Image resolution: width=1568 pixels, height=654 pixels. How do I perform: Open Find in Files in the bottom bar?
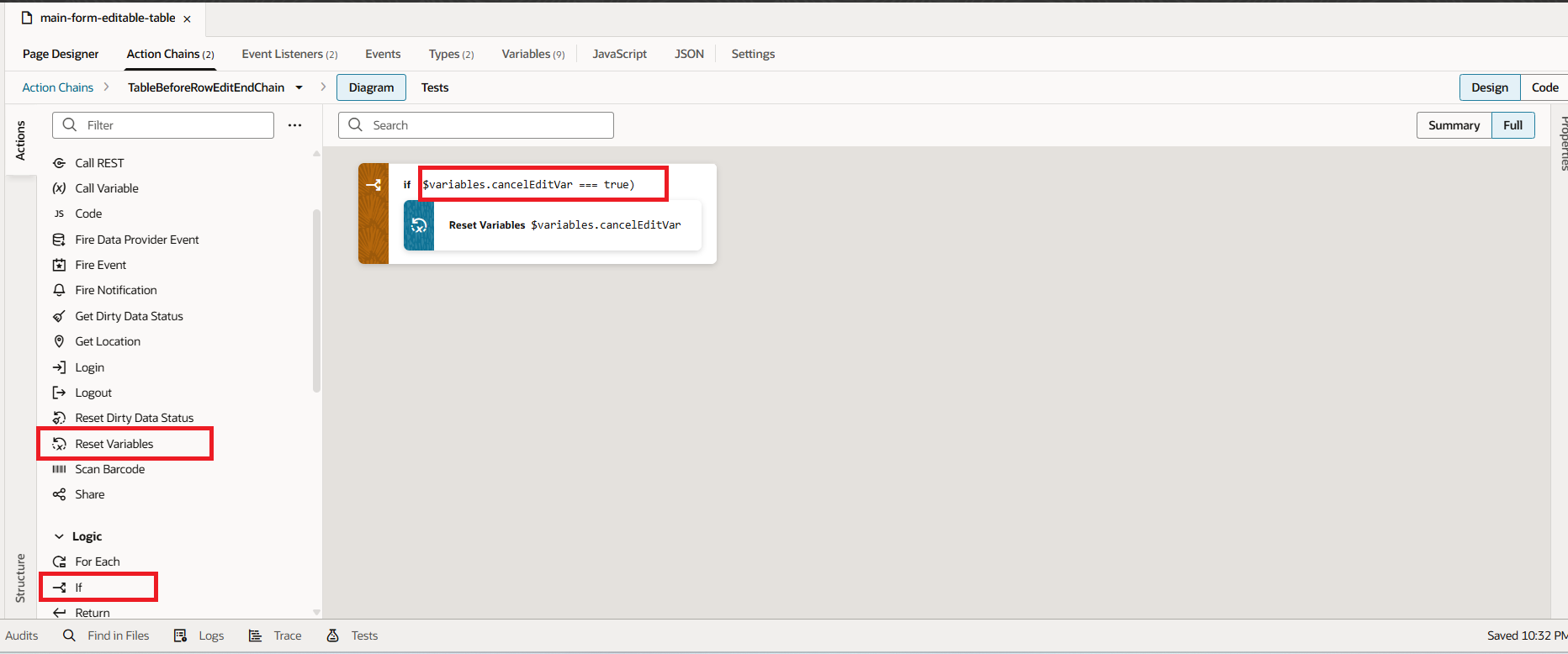tap(107, 636)
